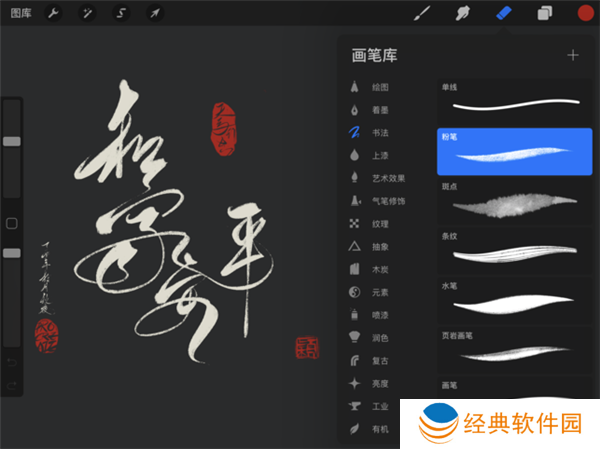Choose the 木炭 charcoal brush set
This screenshot has height=449, width=600.
pos(377,269)
